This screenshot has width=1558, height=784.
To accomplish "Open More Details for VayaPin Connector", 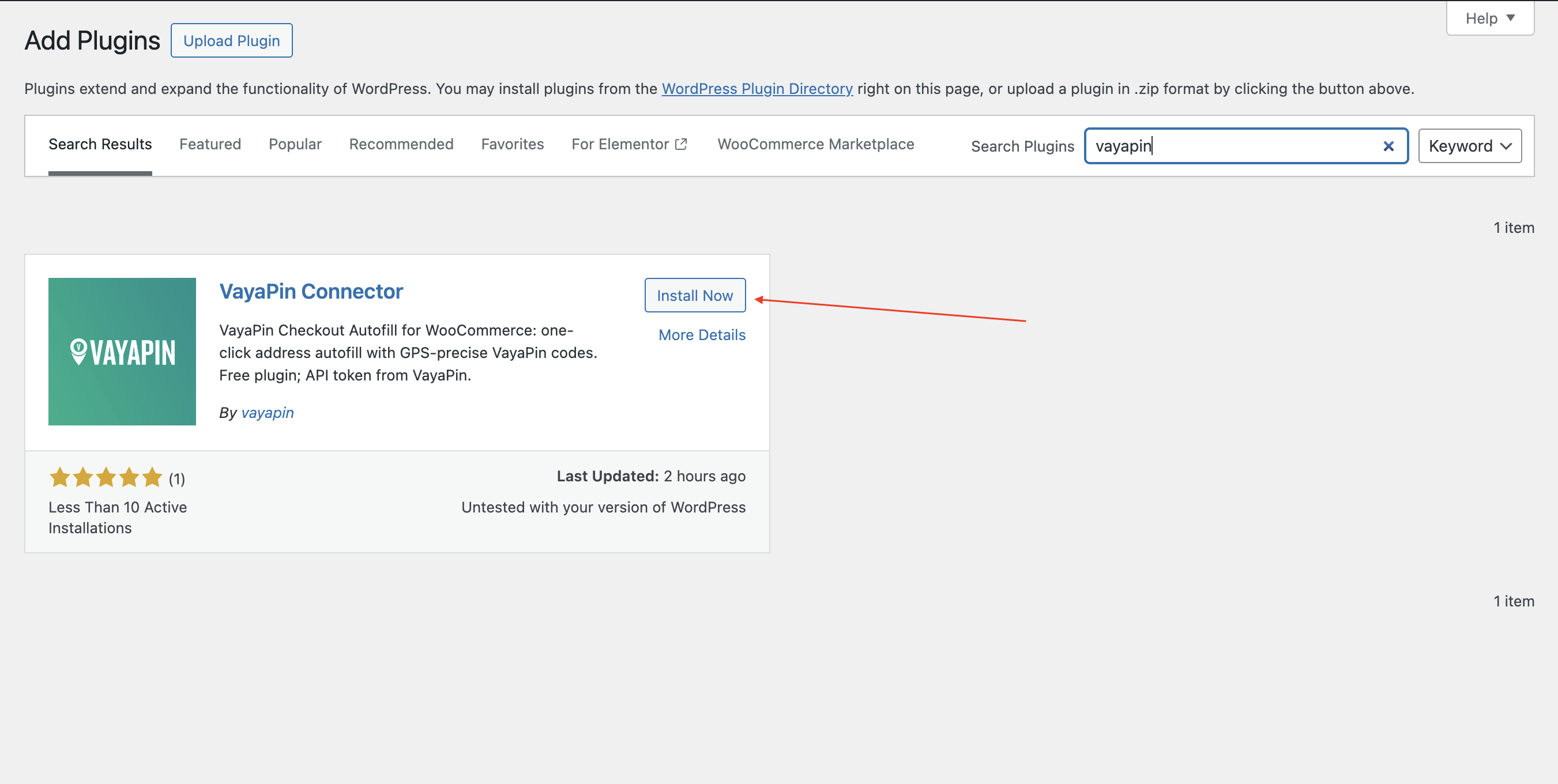I will 702,335.
